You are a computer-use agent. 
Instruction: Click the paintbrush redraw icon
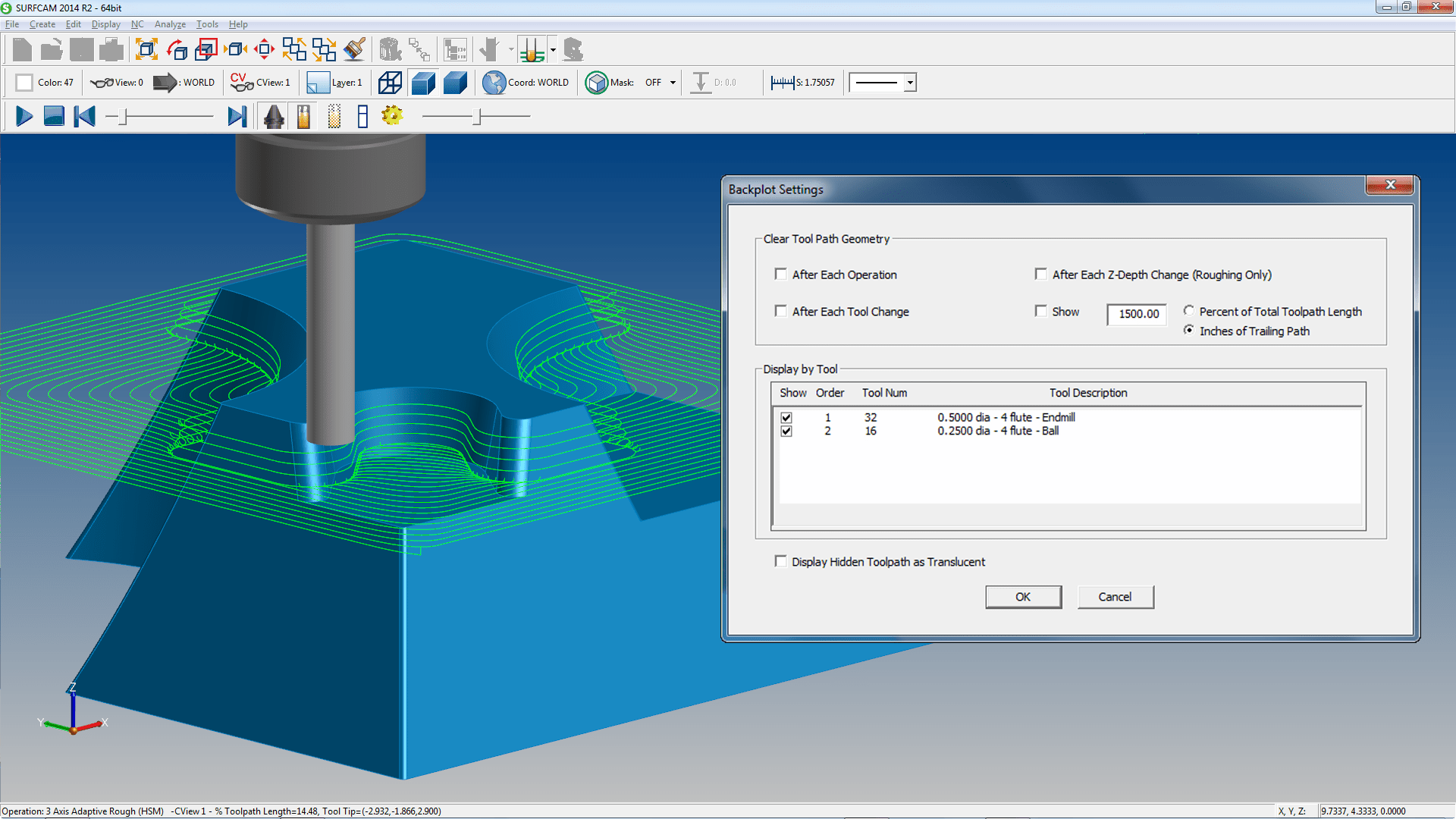pos(353,49)
